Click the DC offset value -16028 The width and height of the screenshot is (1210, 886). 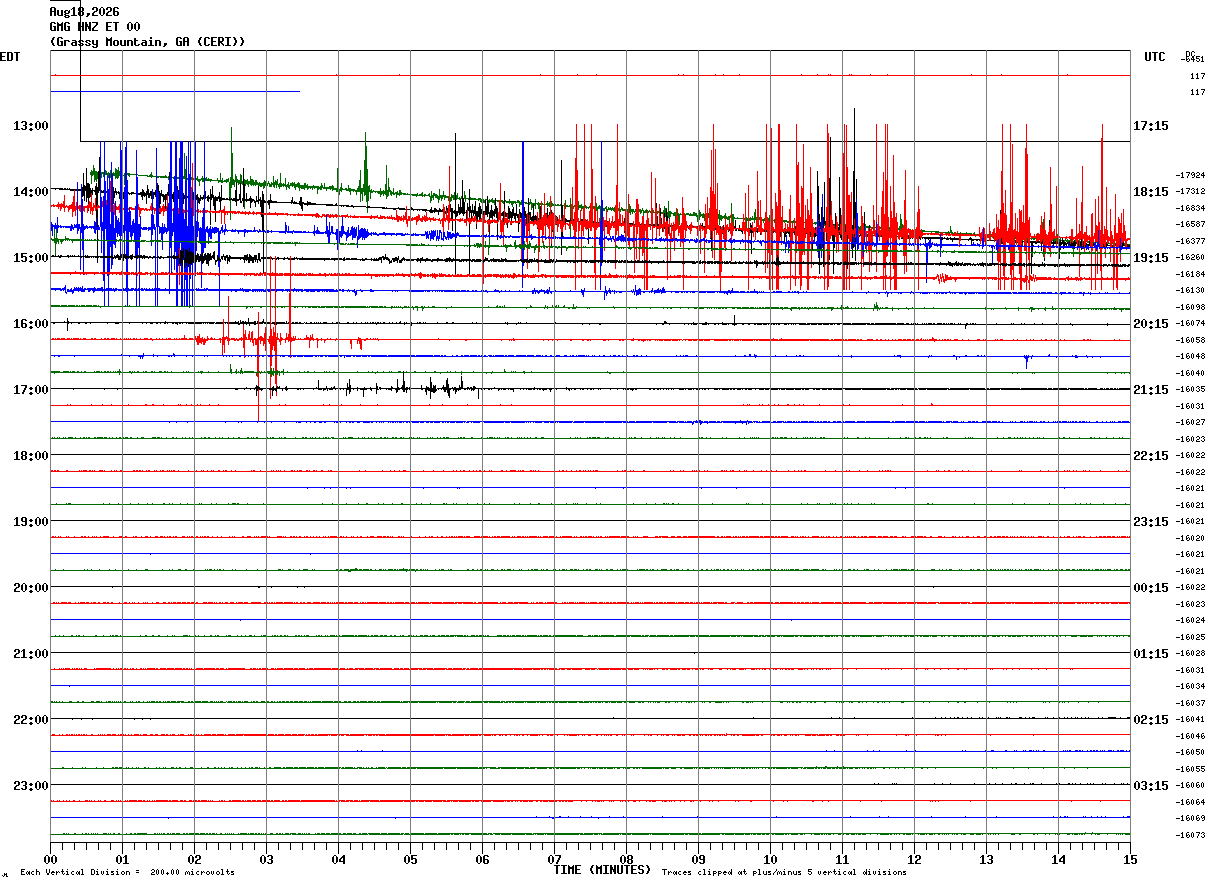[x=1190, y=653]
